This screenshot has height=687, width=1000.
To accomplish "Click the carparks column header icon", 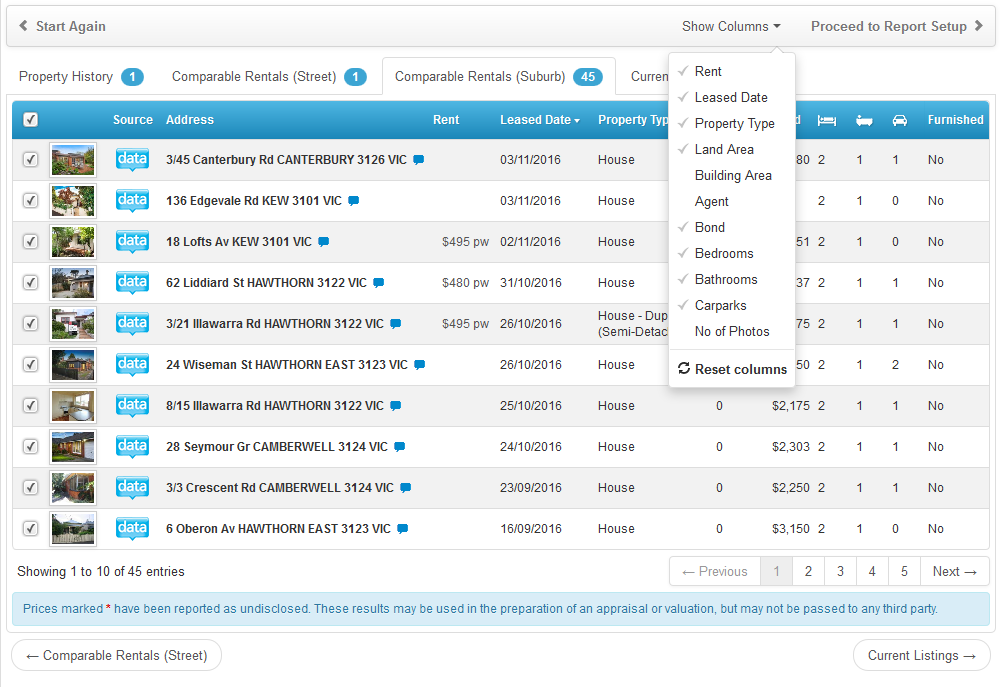I will [x=899, y=120].
